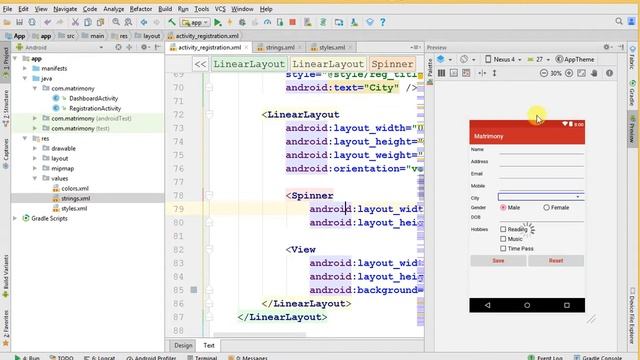The height and width of the screenshot is (360, 640).
Task: Click the orientation icon in the Preview toolbar
Action: [x=464, y=60]
